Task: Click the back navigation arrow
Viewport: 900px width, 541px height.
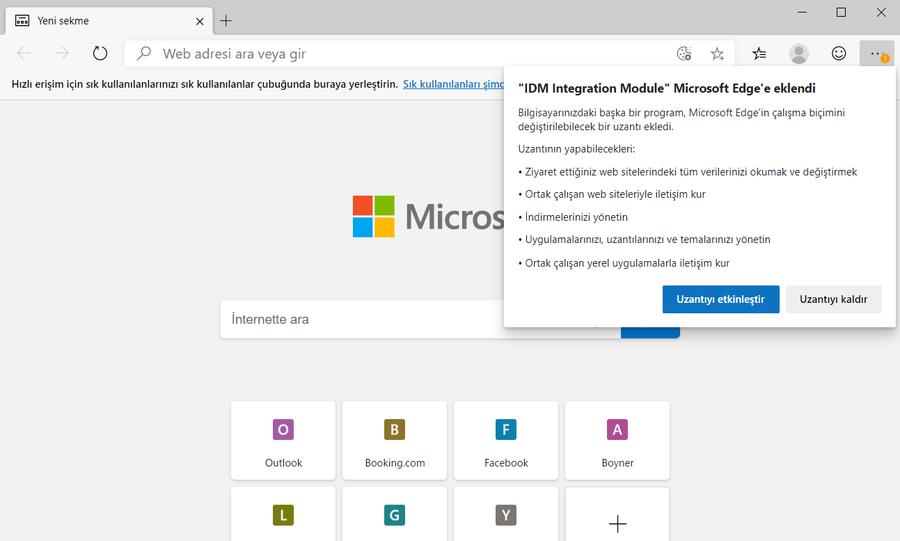Action: click(24, 53)
